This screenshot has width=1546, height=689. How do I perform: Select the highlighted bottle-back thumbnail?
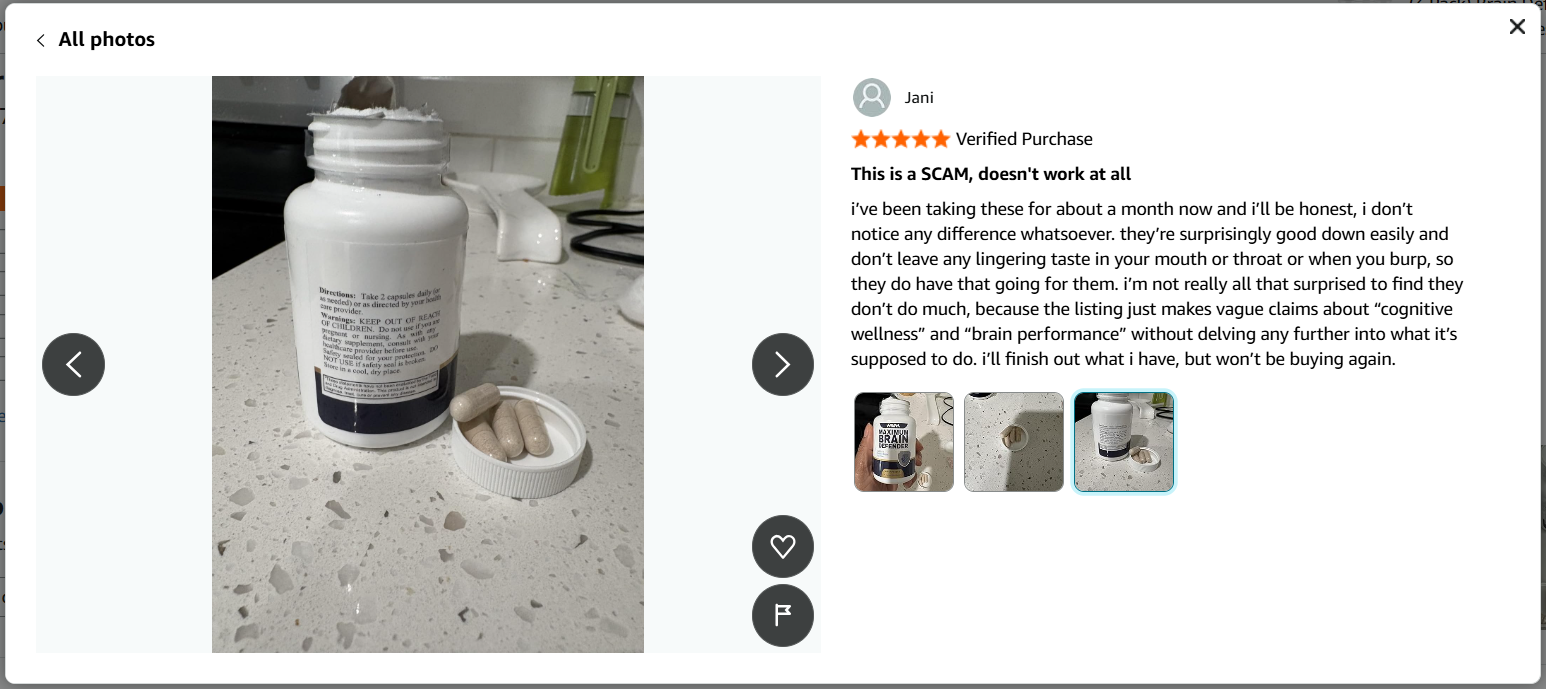(x=1124, y=442)
